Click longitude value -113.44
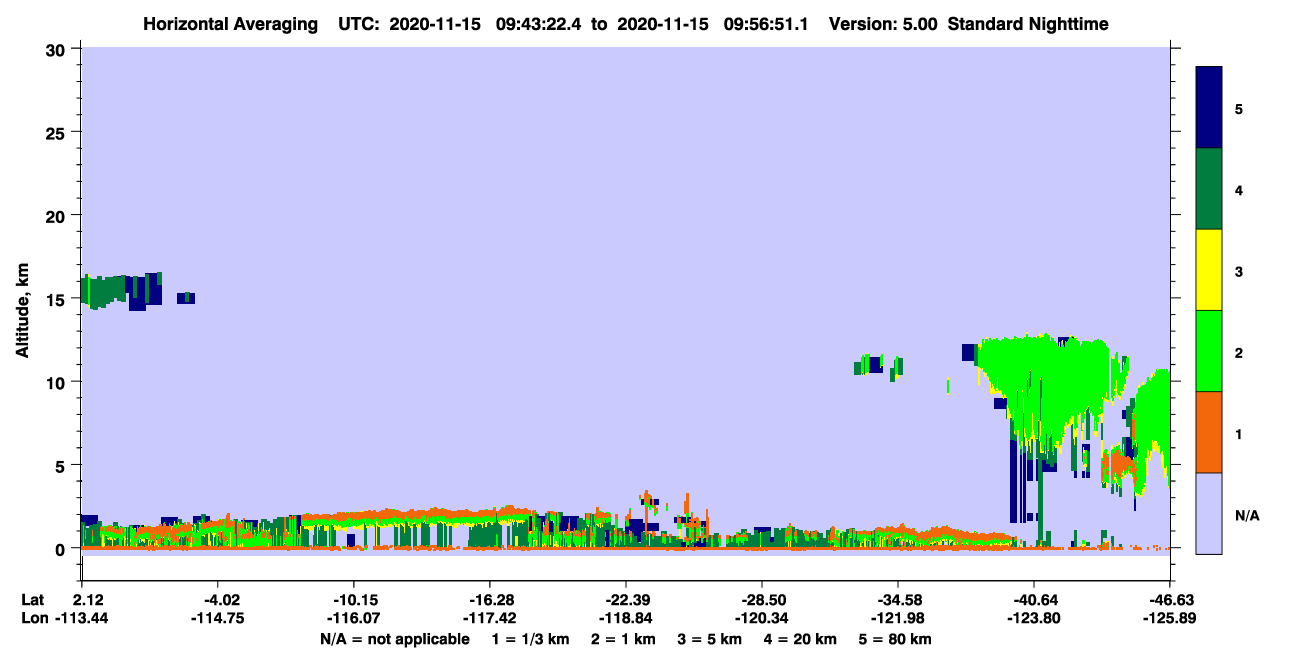Image resolution: width=1300 pixels, height=667 pixels. pos(82,618)
